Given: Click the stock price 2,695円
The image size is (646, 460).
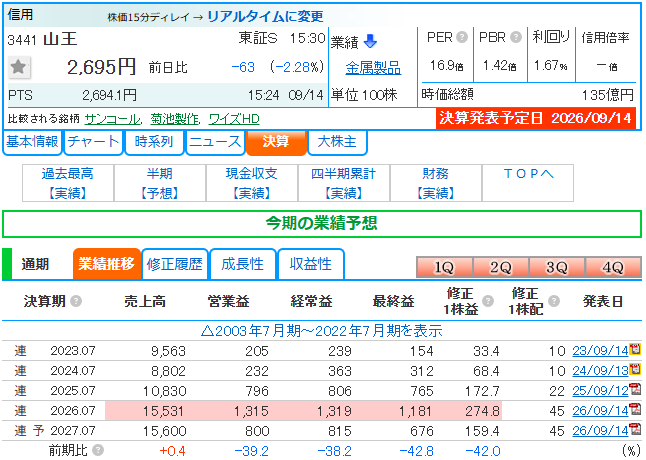Looking at the screenshot, I should click(x=101, y=67).
